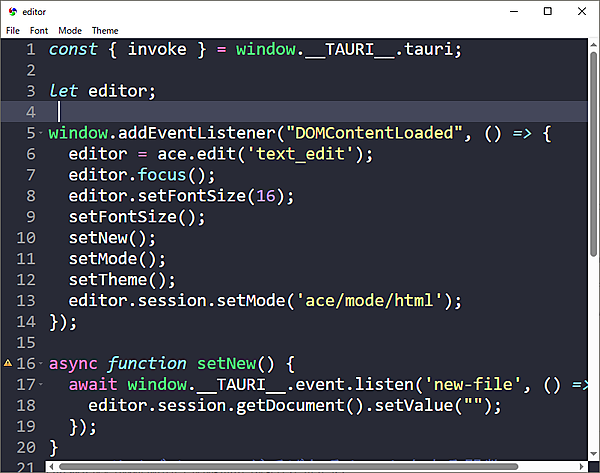Open the File menu
Screen dimensions: 600x473
point(13,31)
